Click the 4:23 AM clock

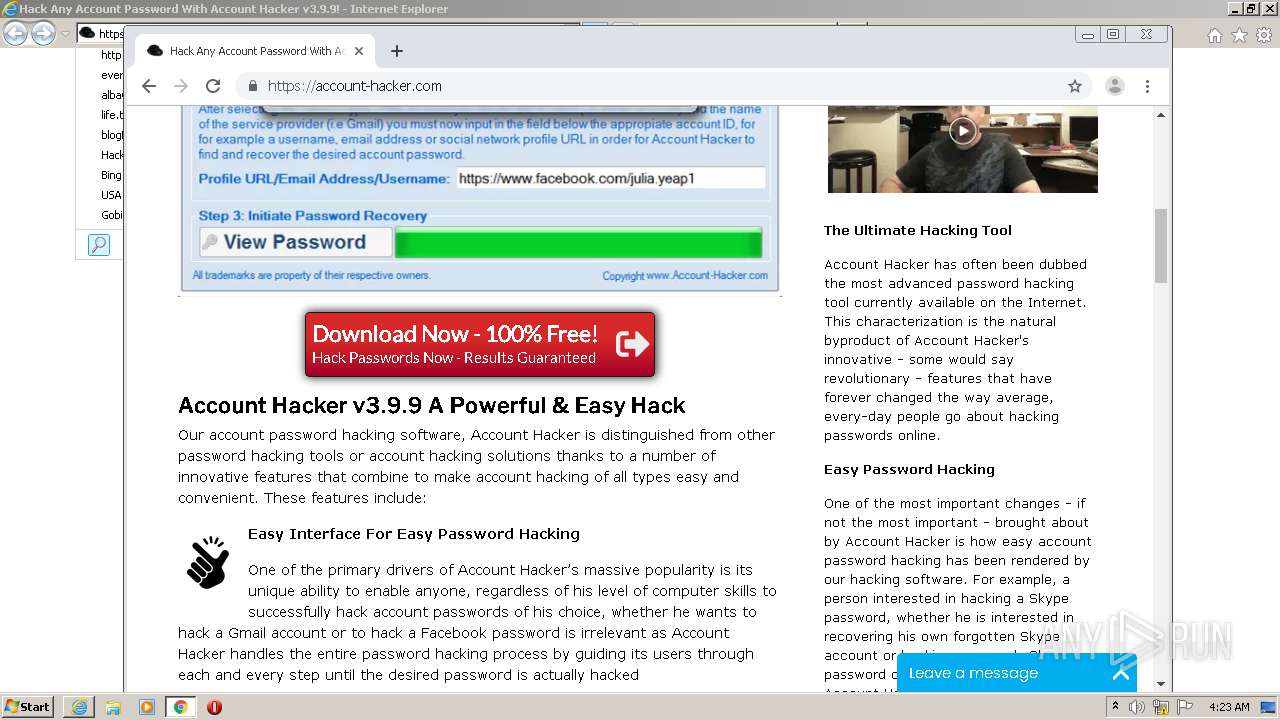click(1229, 707)
